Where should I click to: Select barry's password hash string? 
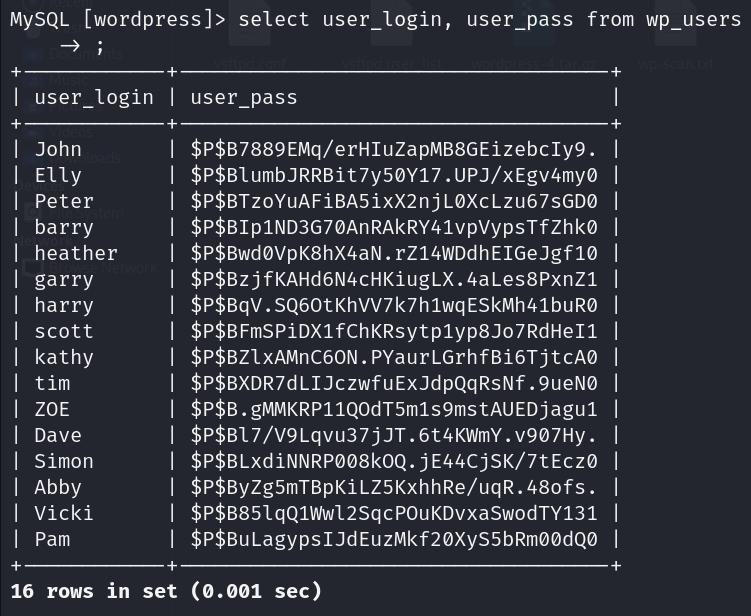tap(394, 227)
